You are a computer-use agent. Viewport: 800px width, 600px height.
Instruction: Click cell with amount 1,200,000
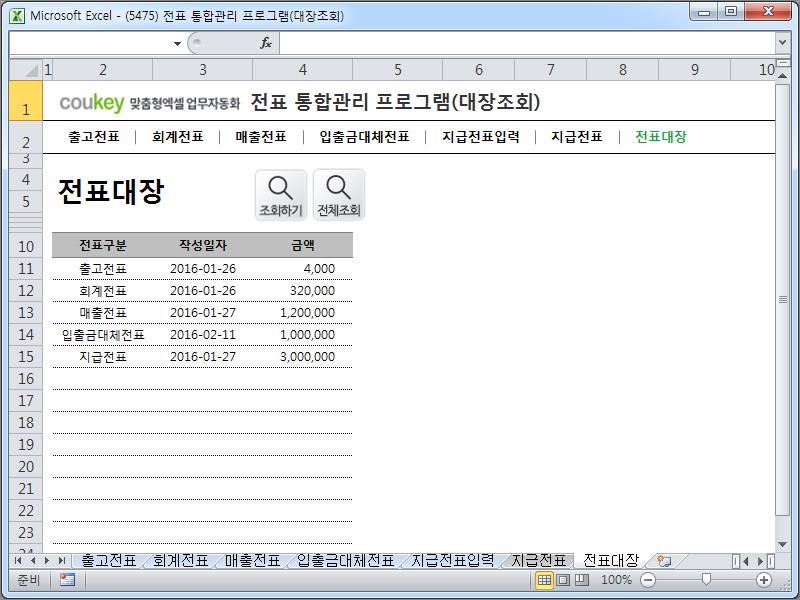coord(303,313)
